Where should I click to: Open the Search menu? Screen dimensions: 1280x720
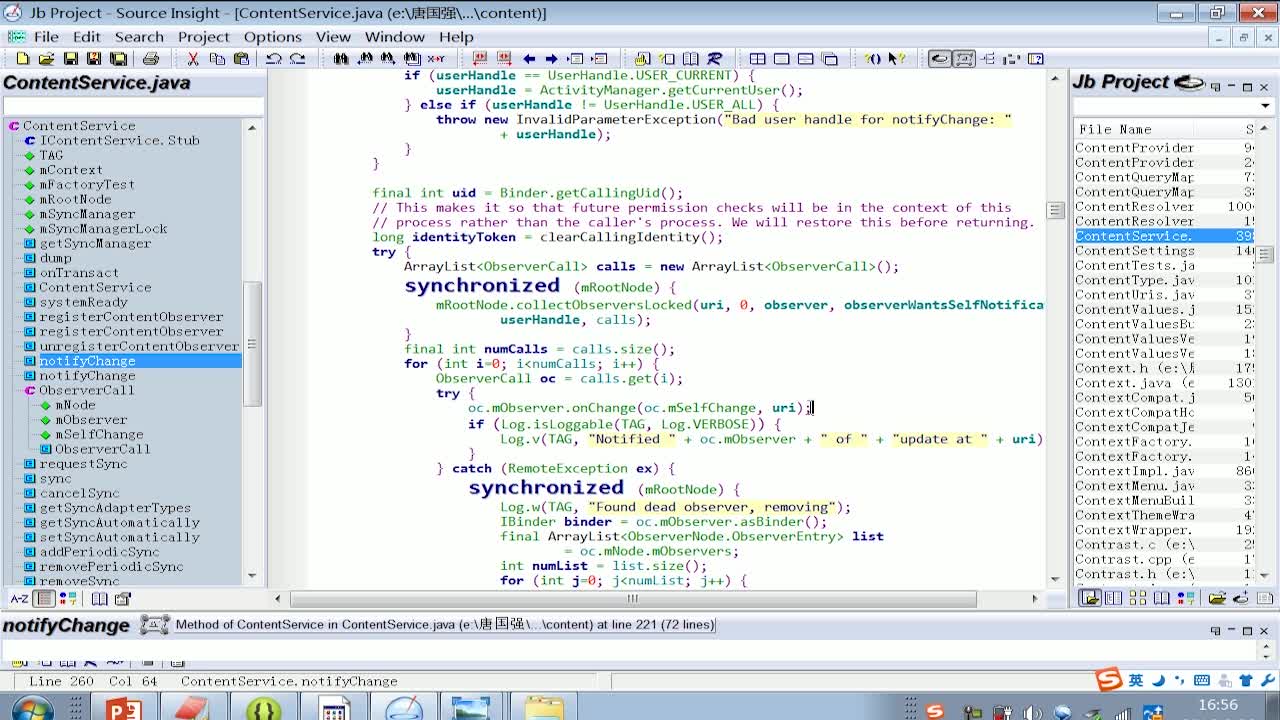pos(139,37)
